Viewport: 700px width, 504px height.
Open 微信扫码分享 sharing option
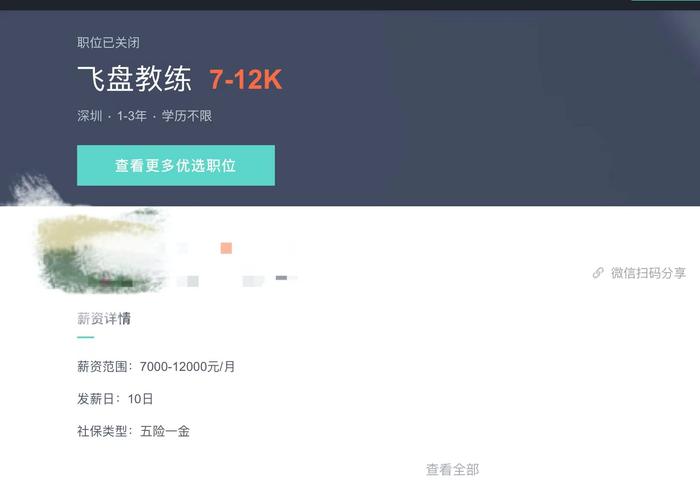pyautogui.click(x=648, y=273)
